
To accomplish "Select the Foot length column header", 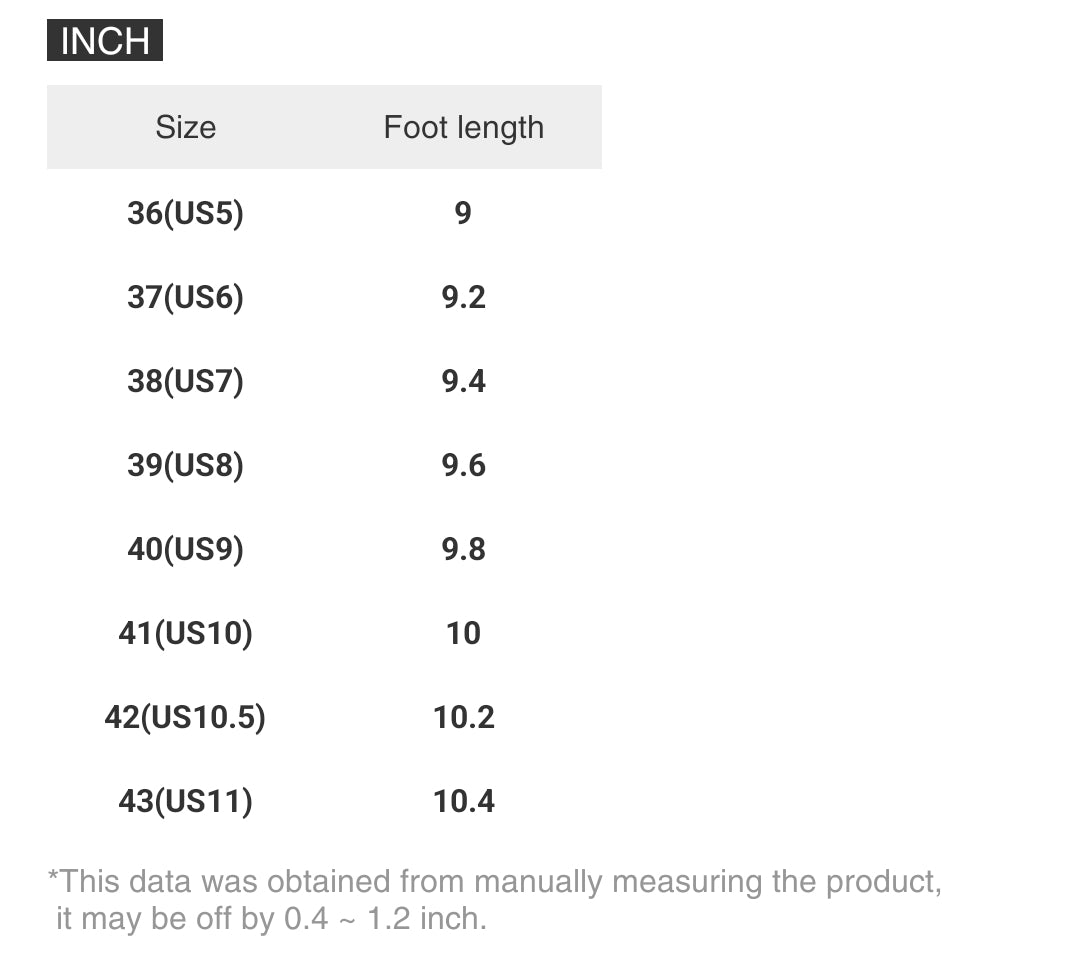I will 463,127.
